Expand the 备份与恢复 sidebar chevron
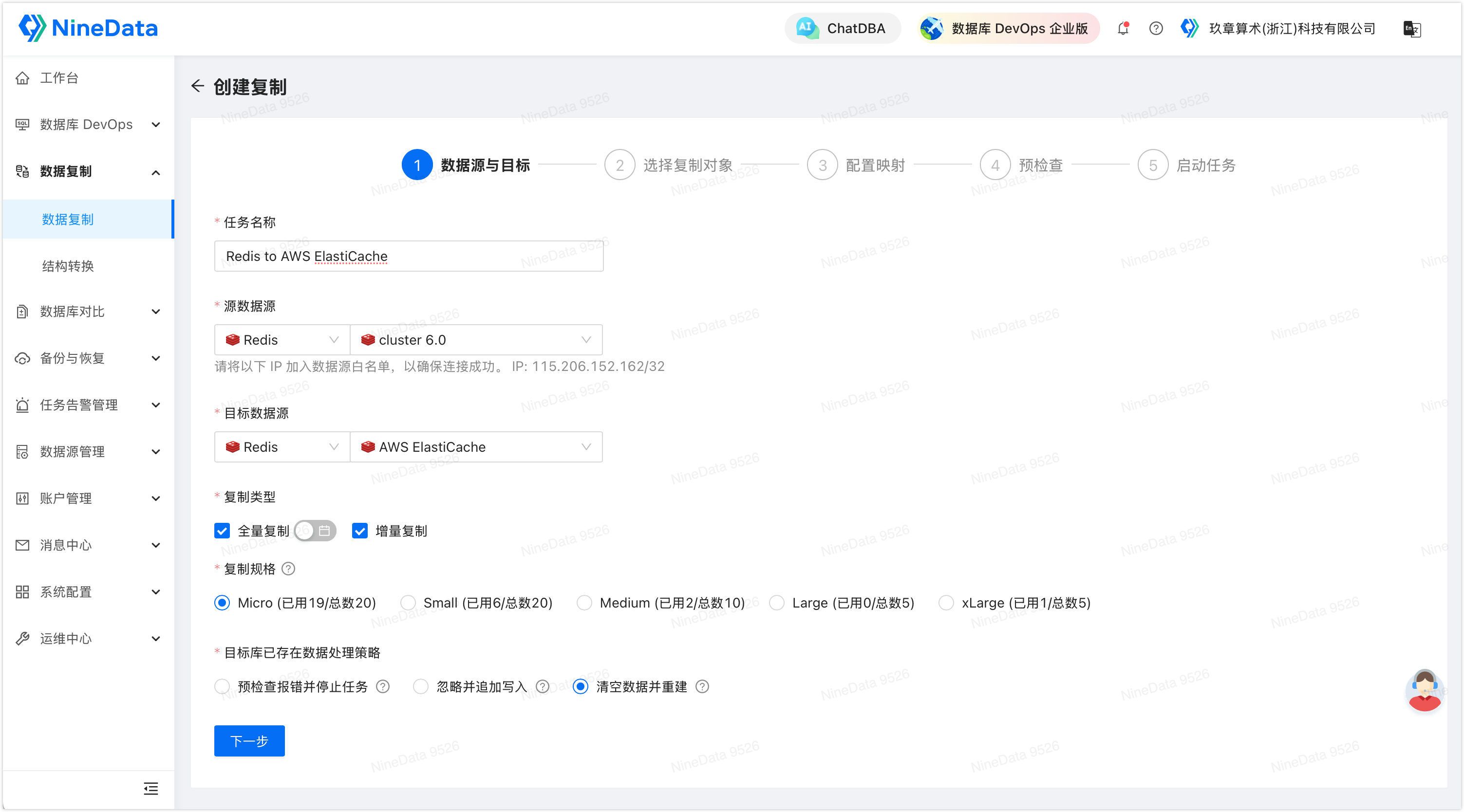The width and height of the screenshot is (1464, 812). point(156,358)
